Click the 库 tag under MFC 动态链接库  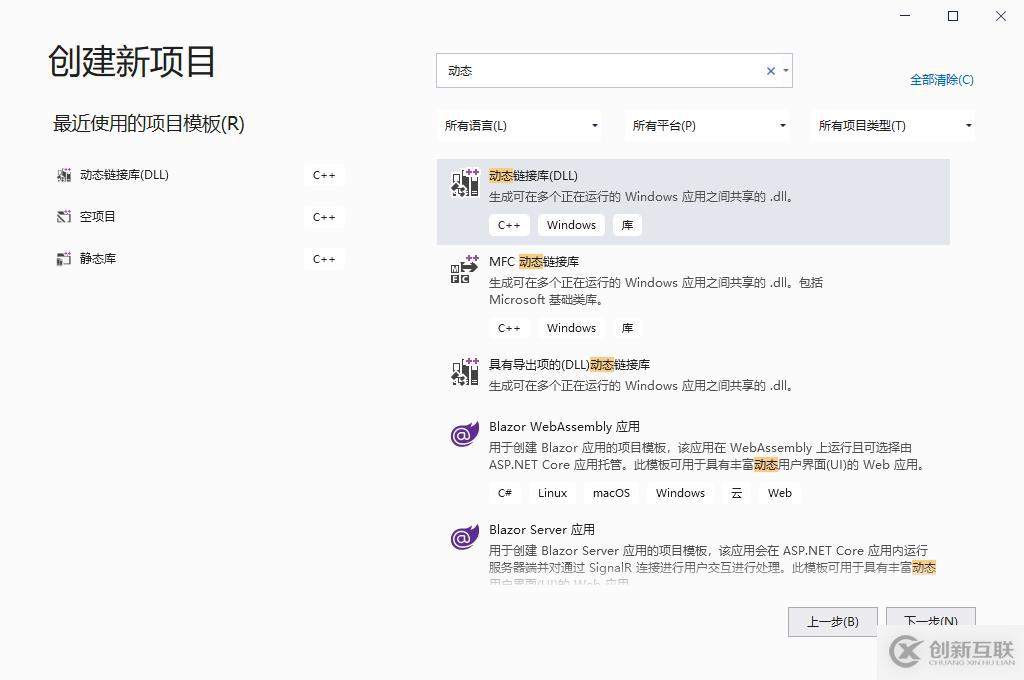tap(627, 329)
